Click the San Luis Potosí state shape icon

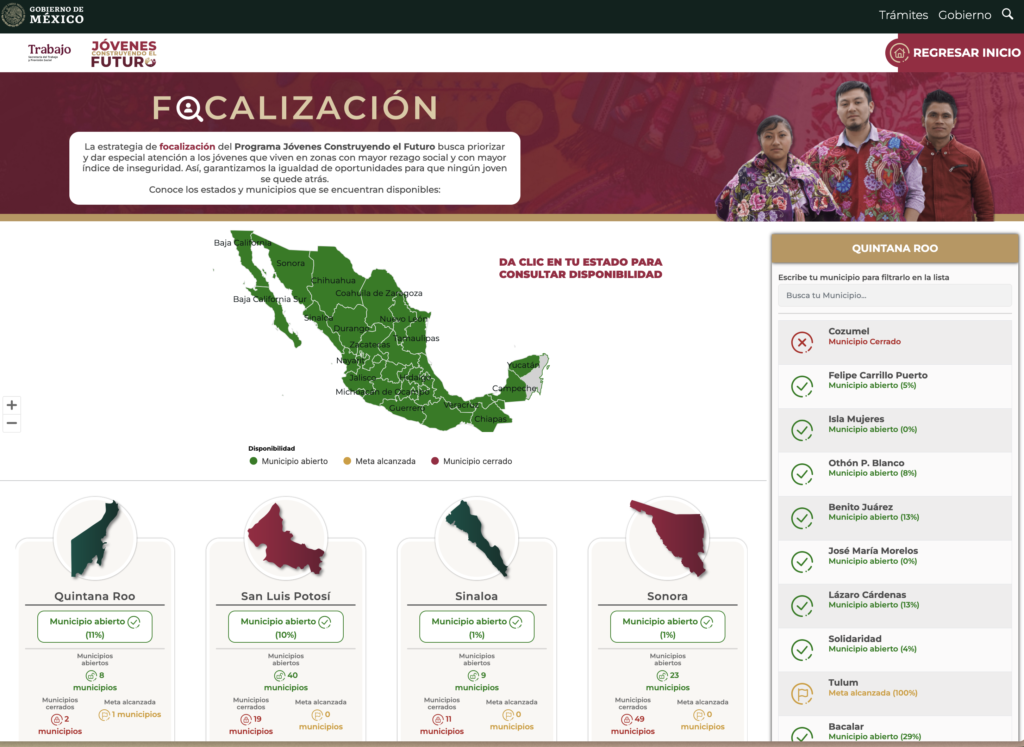point(286,538)
